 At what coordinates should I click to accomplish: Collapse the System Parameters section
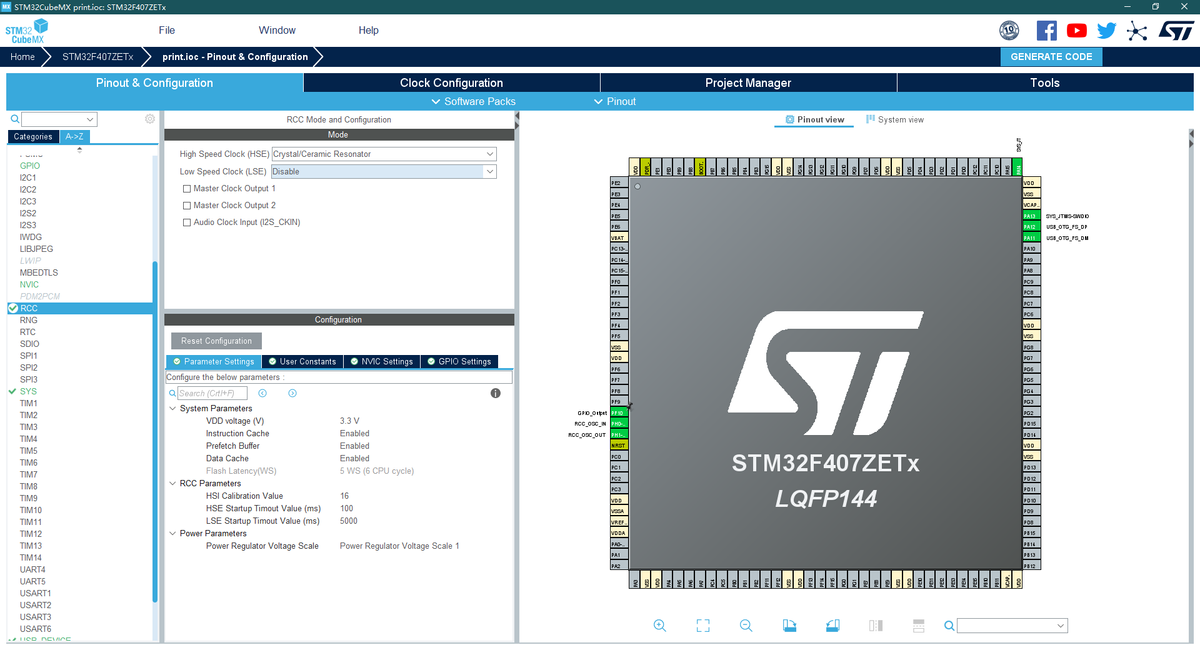pyautogui.click(x=173, y=408)
